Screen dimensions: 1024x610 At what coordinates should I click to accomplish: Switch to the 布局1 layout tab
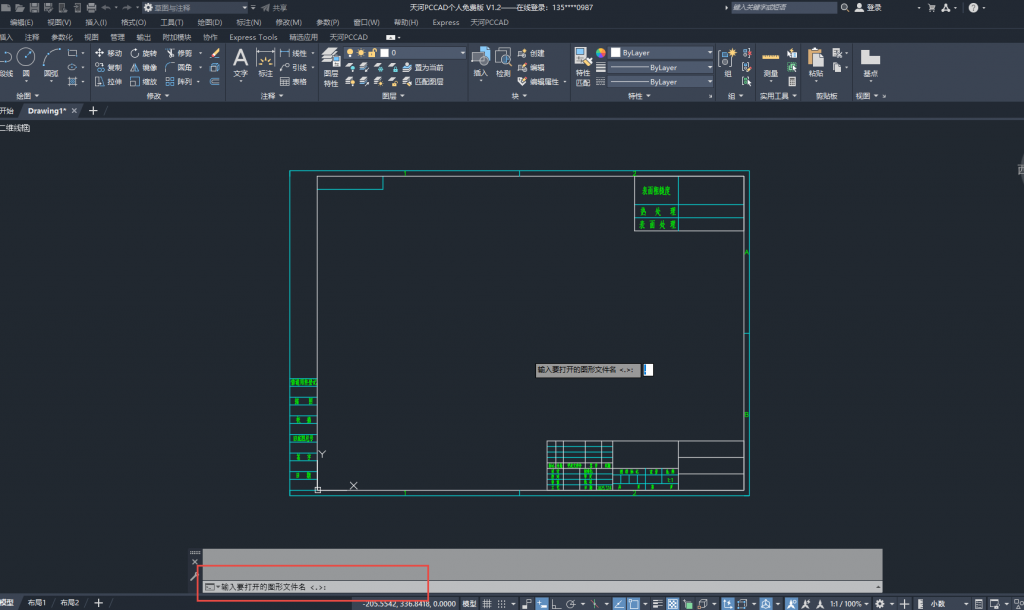37,603
